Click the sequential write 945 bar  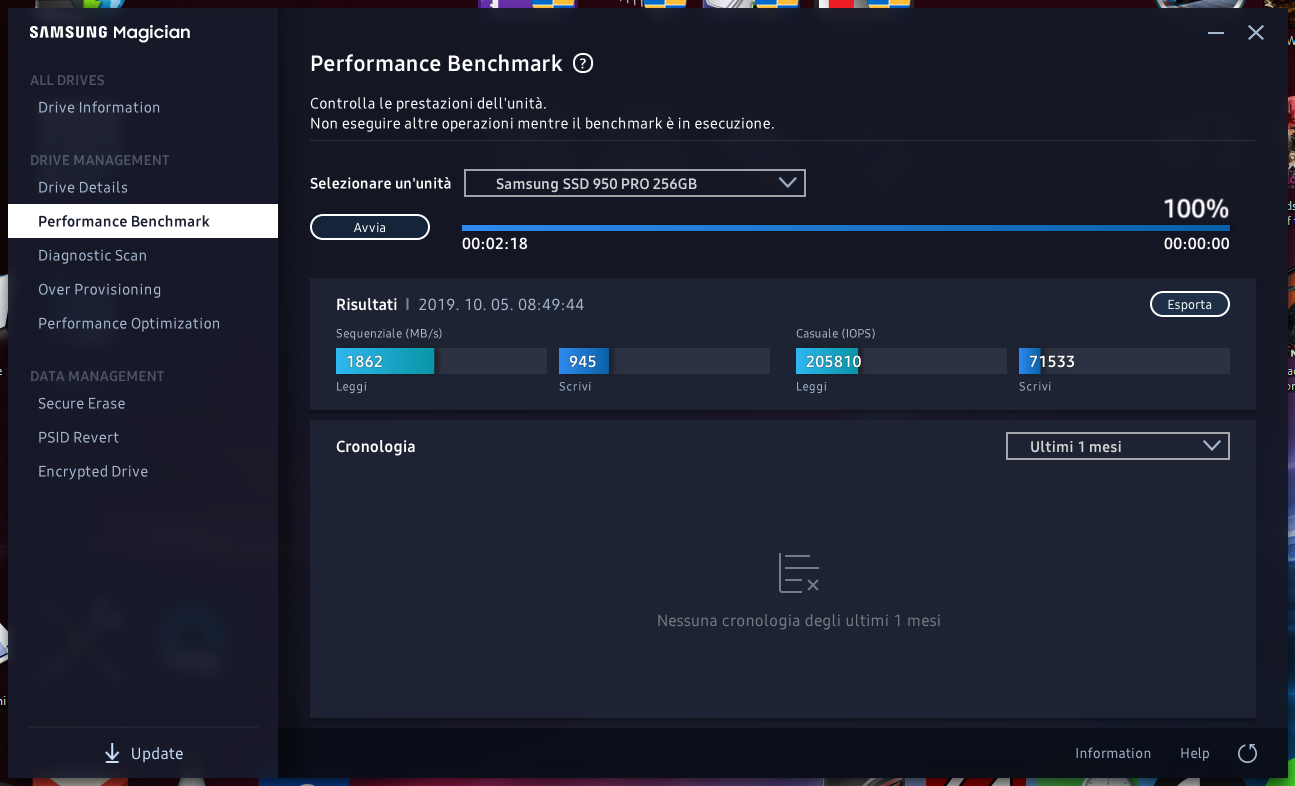664,361
